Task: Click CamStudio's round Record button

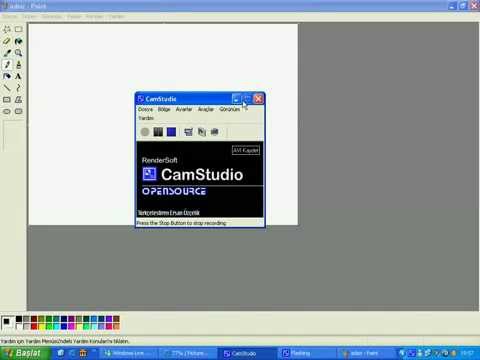Action: point(145,132)
